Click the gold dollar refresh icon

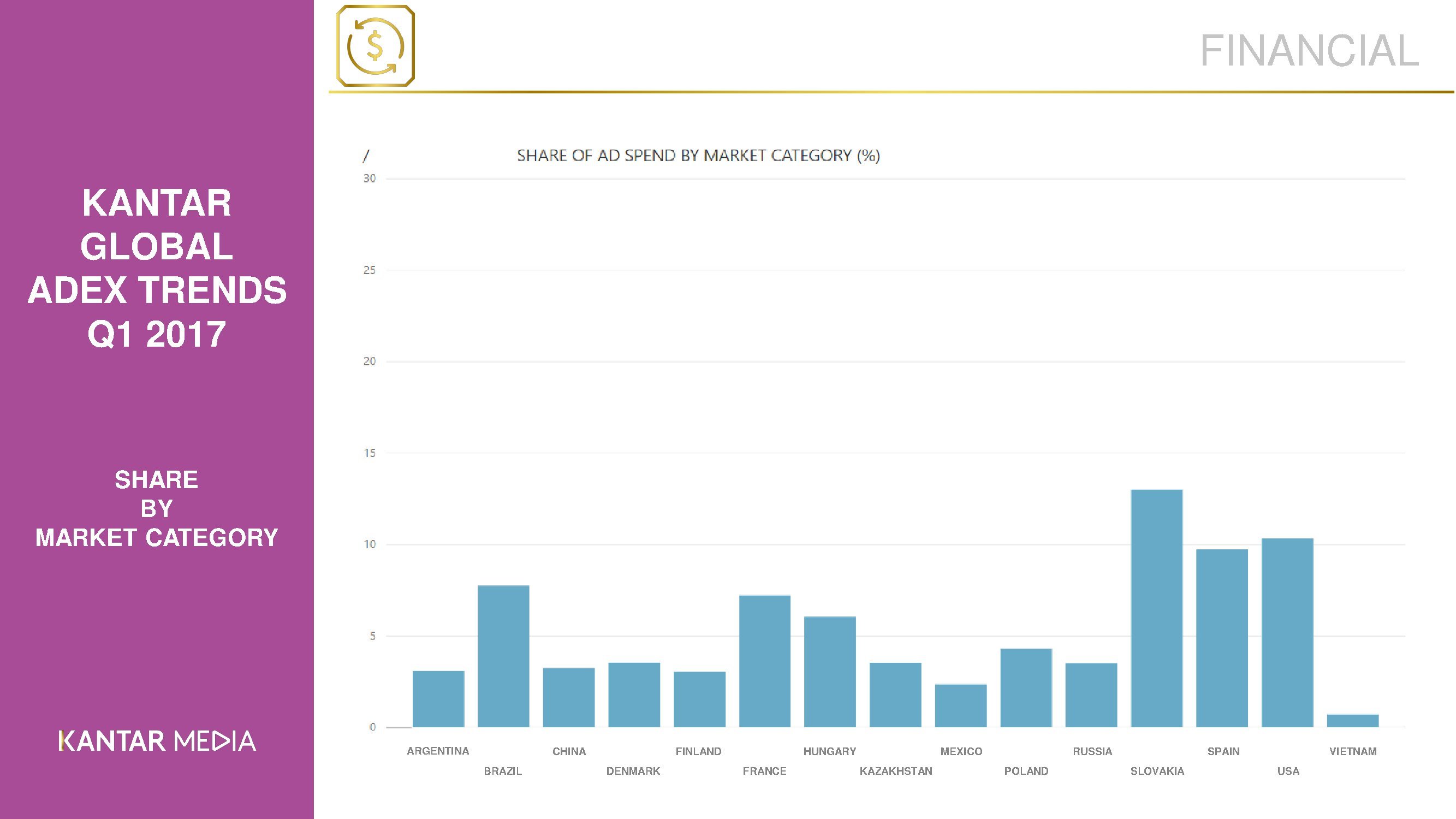coord(376,46)
